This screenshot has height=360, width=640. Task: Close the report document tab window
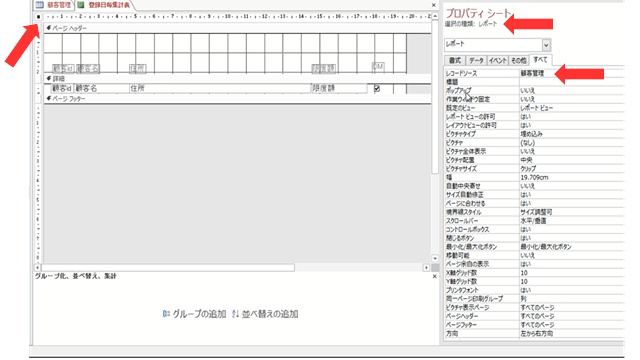click(x=433, y=5)
